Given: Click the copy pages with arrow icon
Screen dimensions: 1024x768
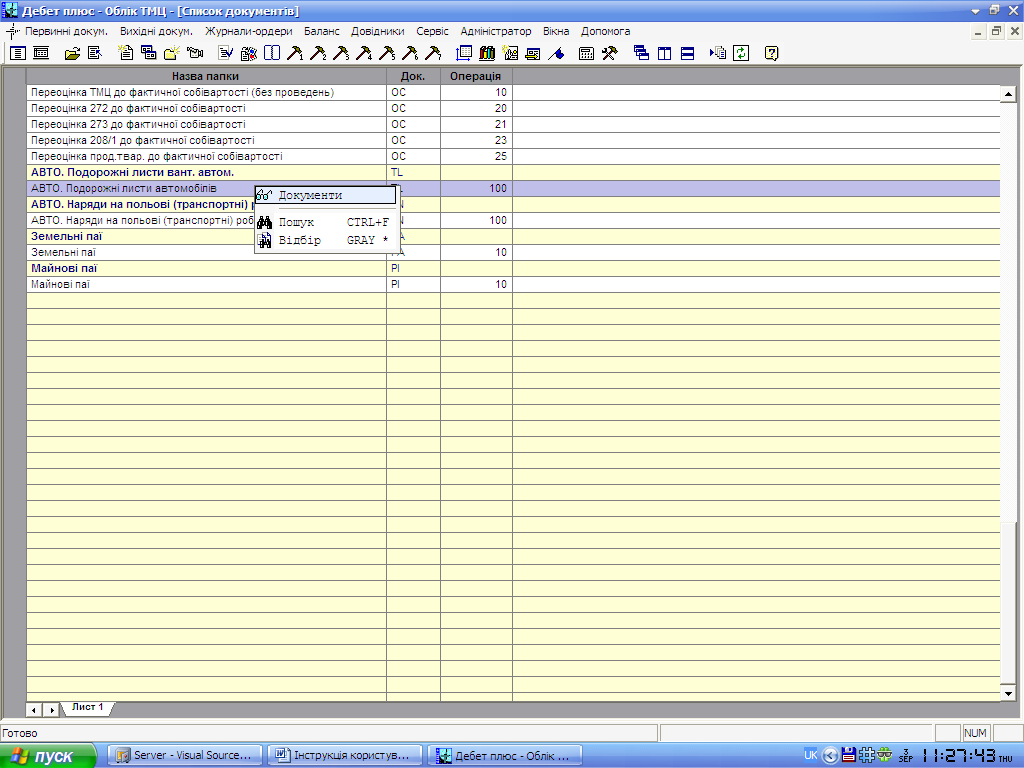Looking at the screenshot, I should (x=718, y=54).
